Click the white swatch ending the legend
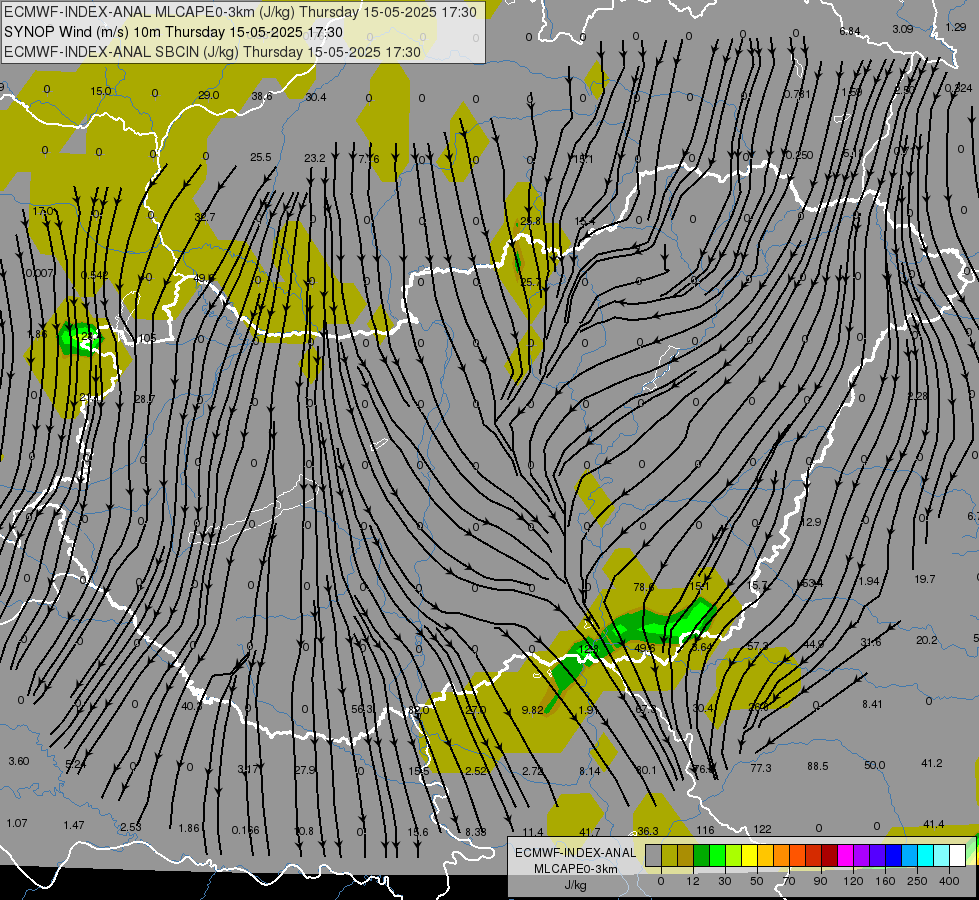 click(957, 854)
